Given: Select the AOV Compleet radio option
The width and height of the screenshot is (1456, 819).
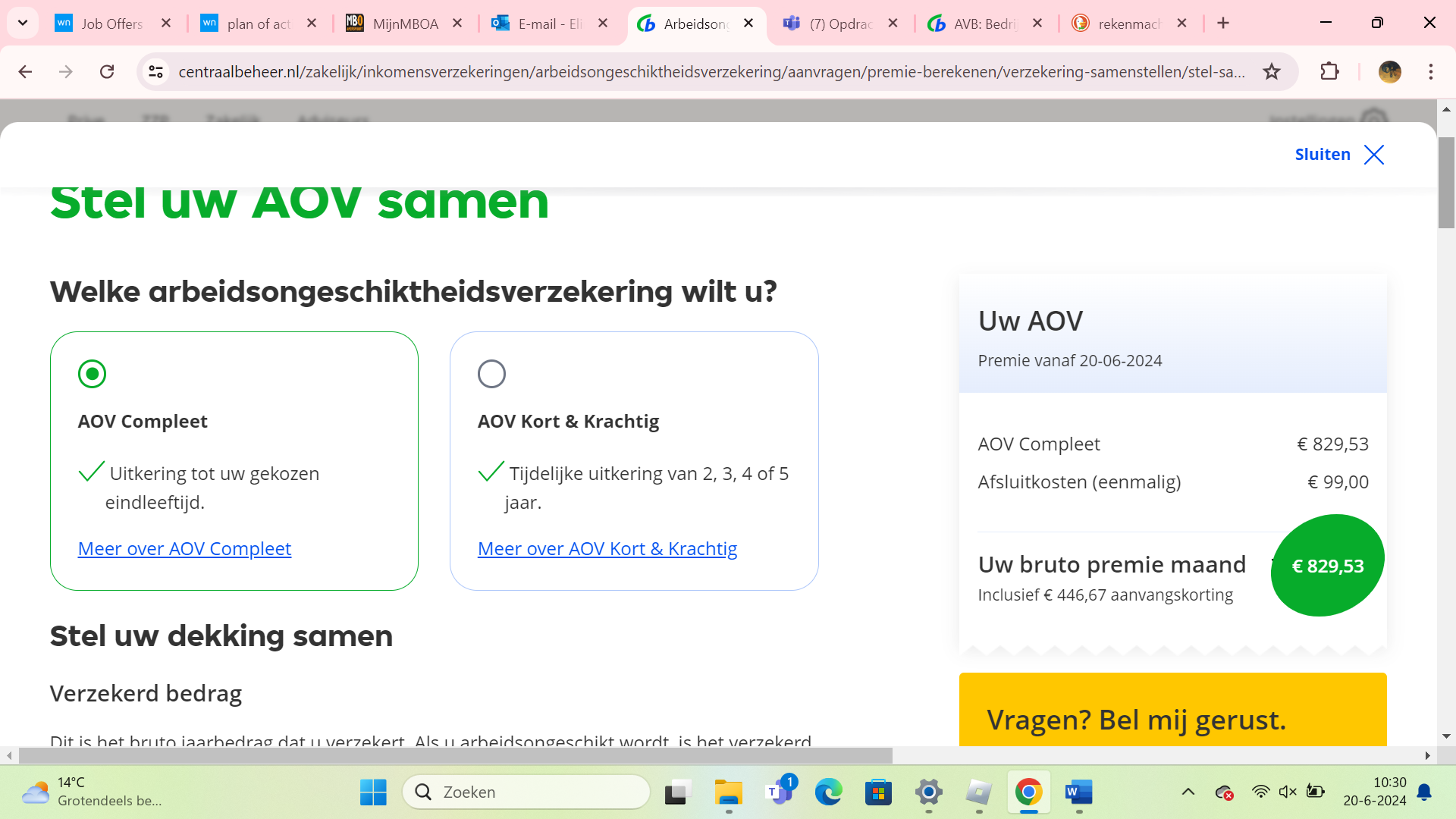Looking at the screenshot, I should [x=93, y=374].
